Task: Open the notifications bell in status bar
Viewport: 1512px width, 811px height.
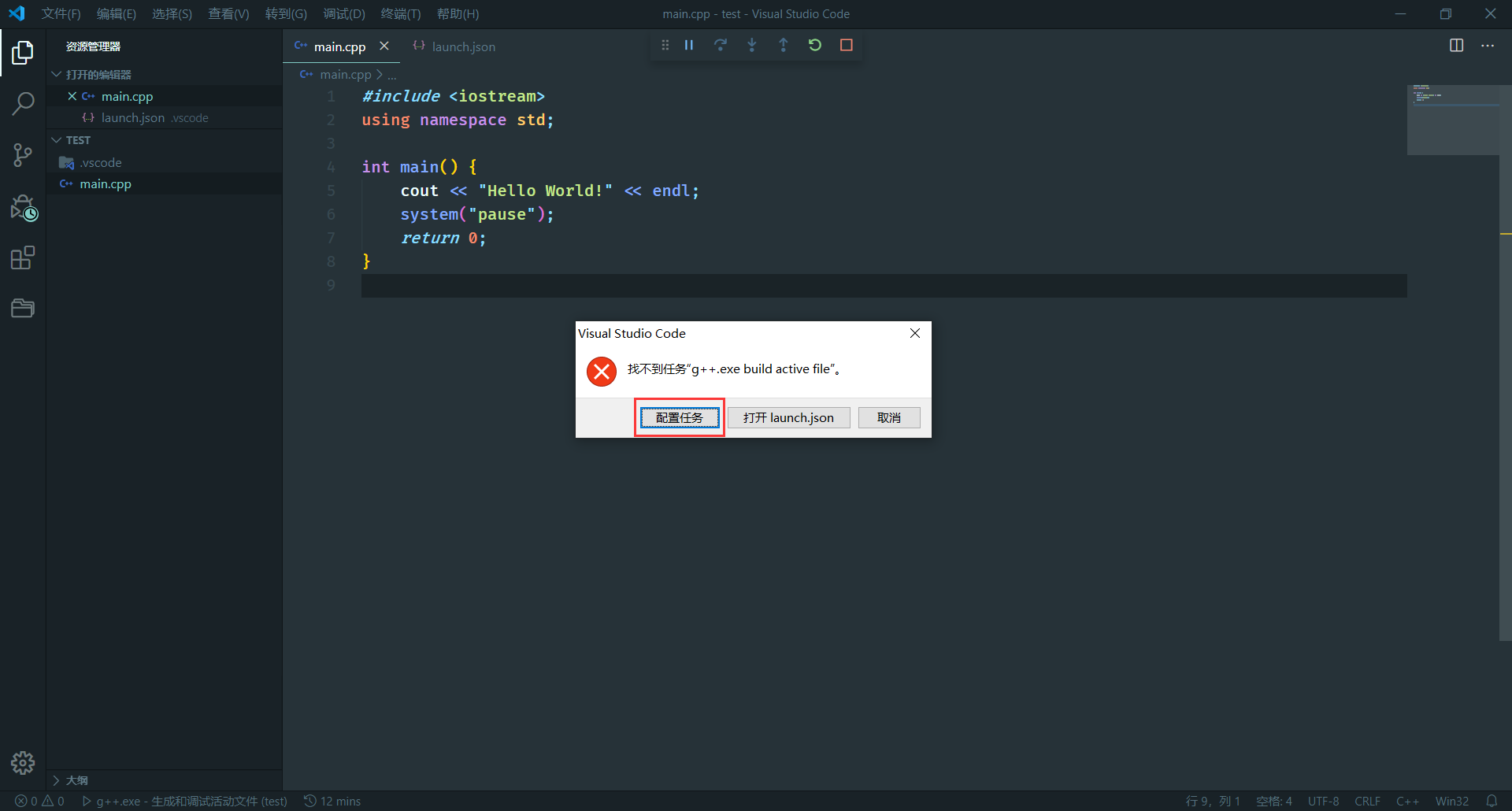Action: (x=1492, y=801)
